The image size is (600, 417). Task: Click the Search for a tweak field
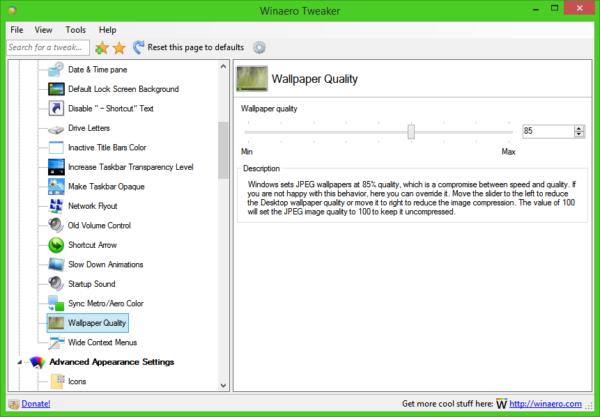pos(48,47)
